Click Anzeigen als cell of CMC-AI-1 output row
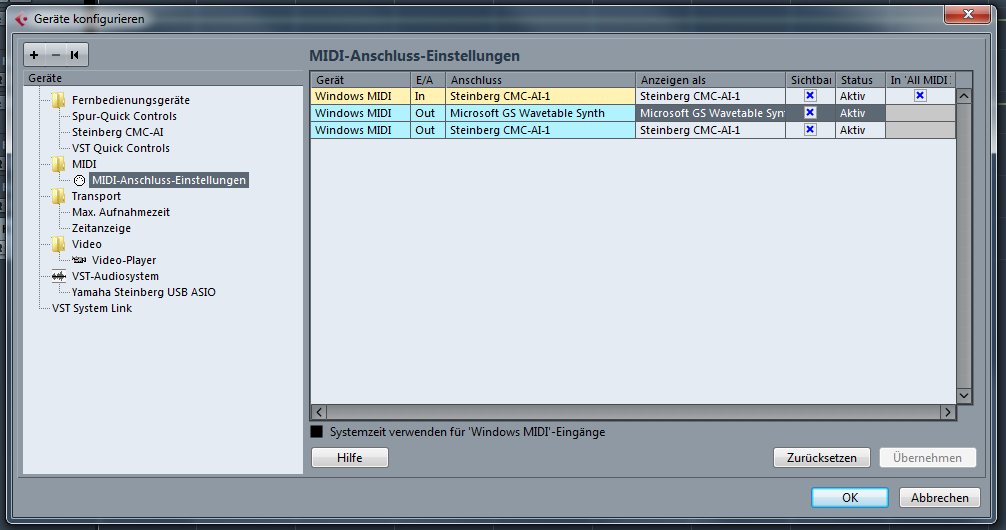The image size is (1006, 530). coord(711,130)
